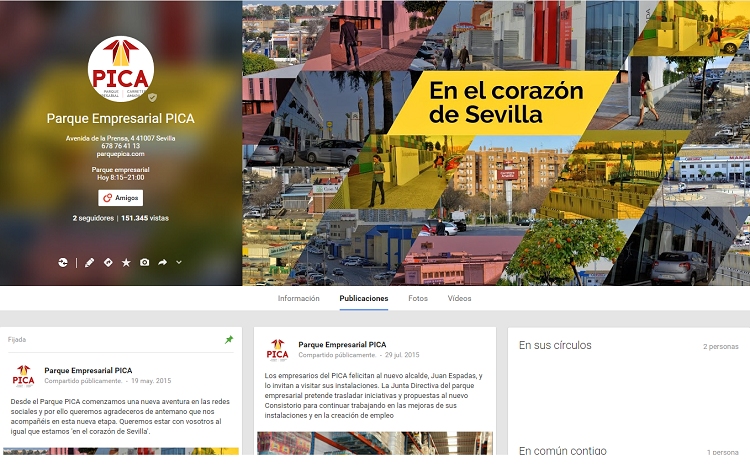The image size is (750, 468).
Task: Click the swap arrows icon on the profile panel
Action: point(63,262)
